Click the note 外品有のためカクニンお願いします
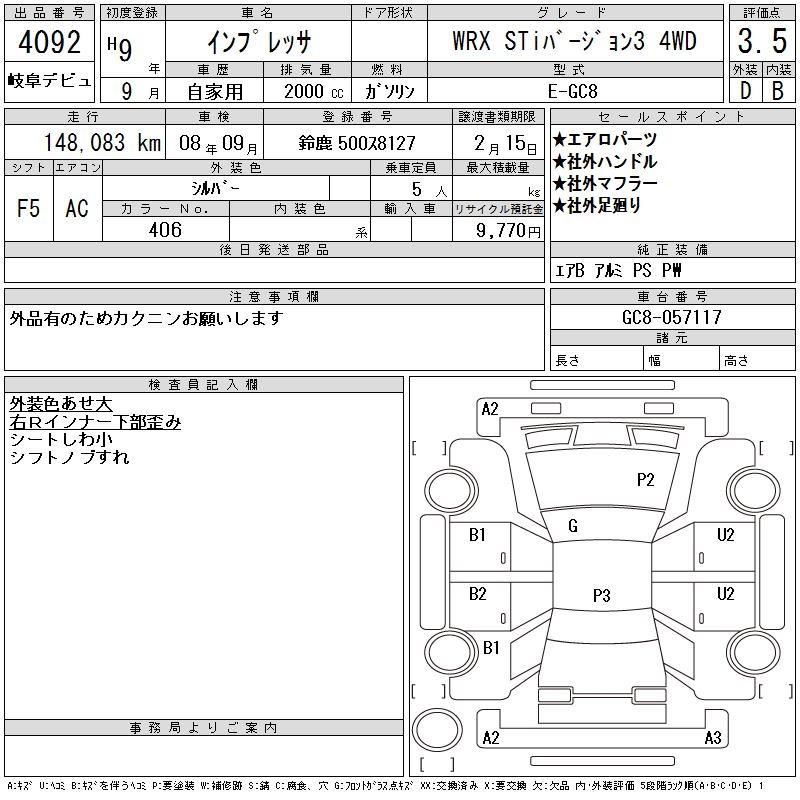 tap(146, 318)
